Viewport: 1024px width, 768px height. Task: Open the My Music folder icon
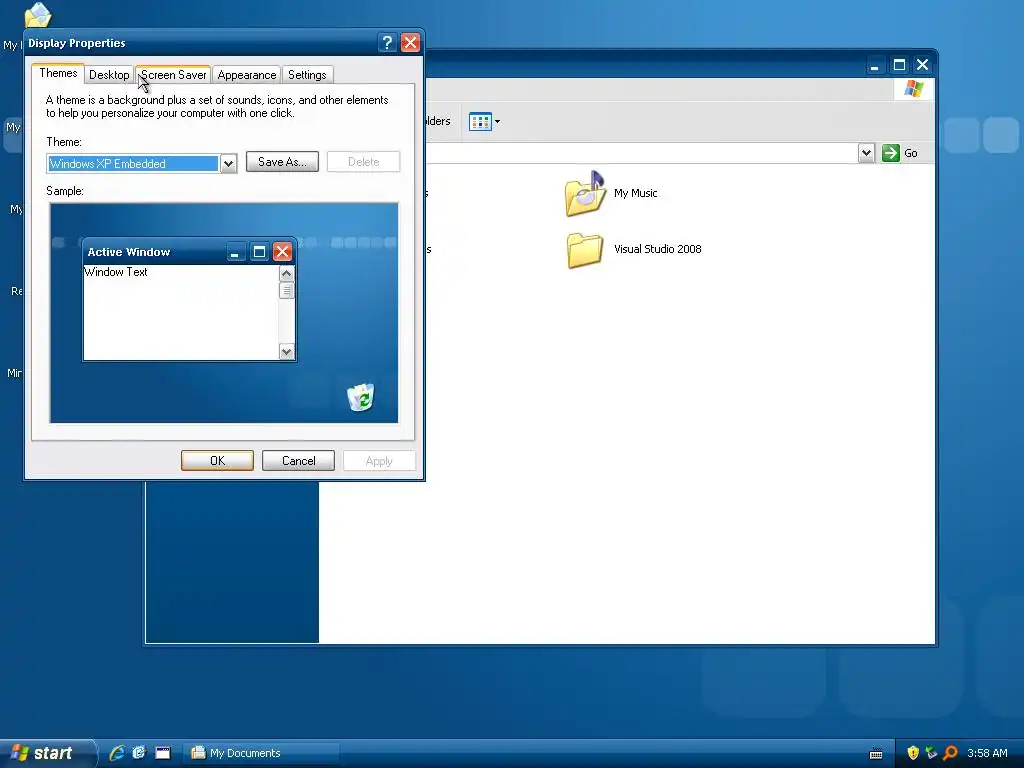click(584, 193)
